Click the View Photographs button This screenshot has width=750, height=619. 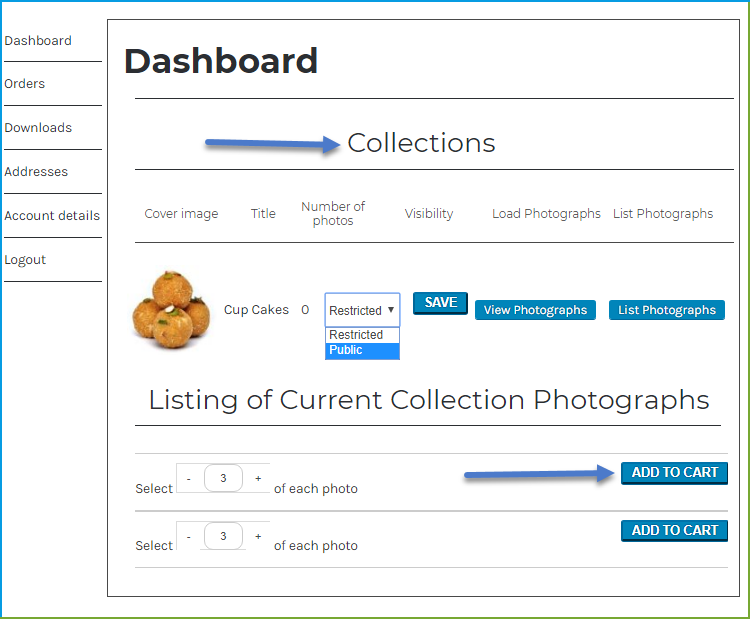pyautogui.click(x=535, y=310)
